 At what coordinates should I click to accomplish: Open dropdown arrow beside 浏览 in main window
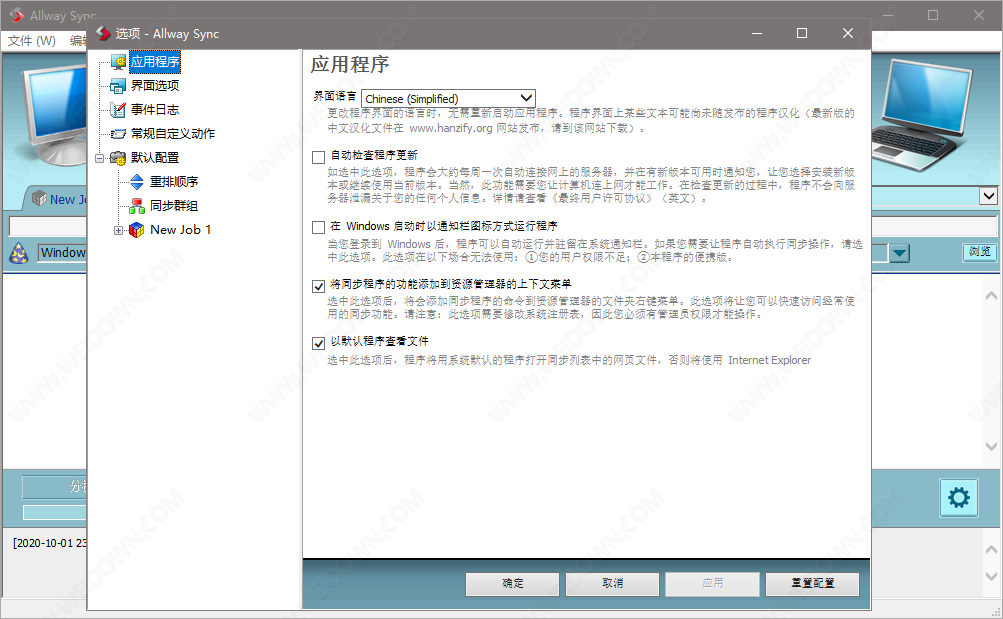pos(900,253)
